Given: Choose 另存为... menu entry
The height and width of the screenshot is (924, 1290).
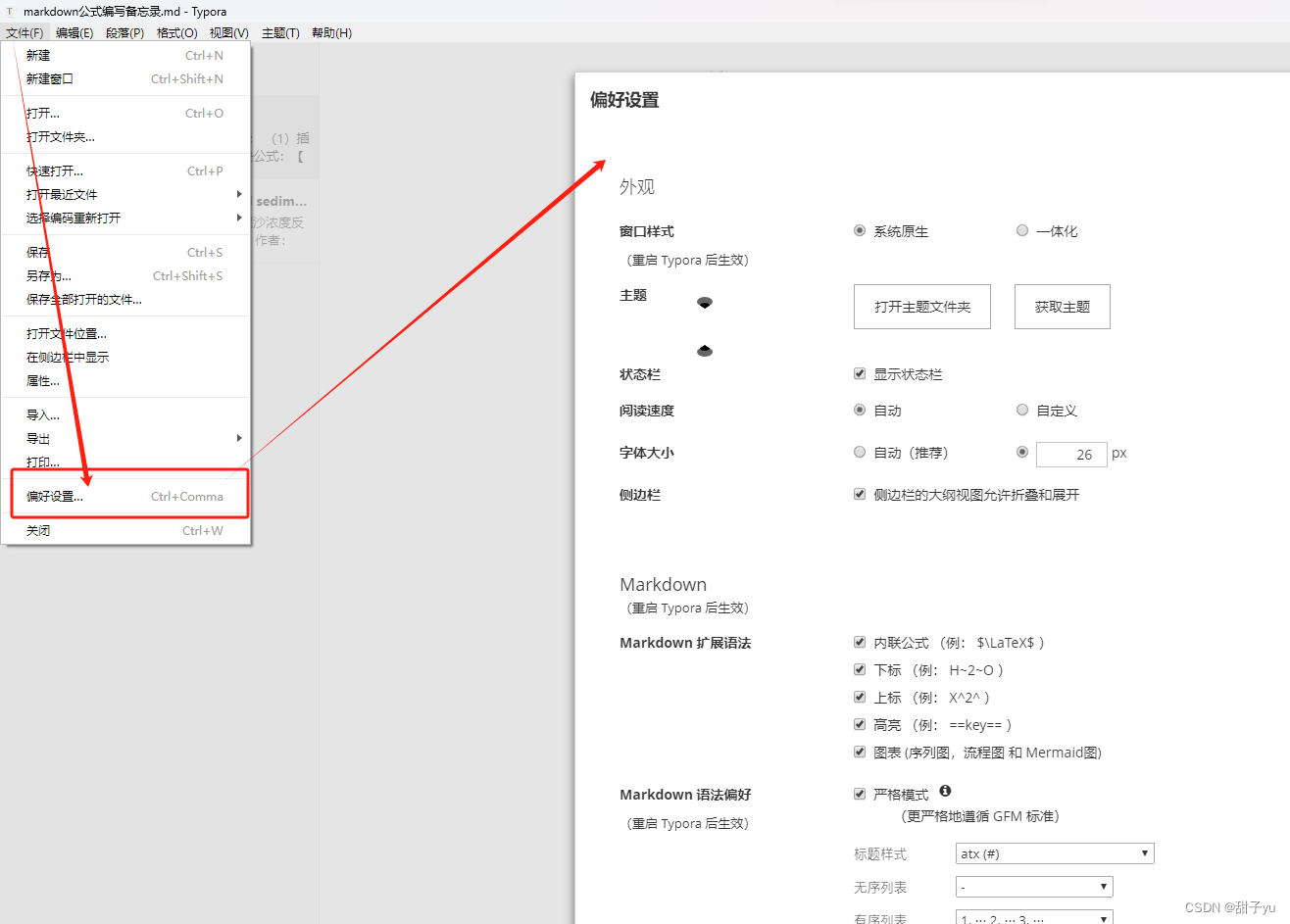Looking at the screenshot, I should pos(126,276).
